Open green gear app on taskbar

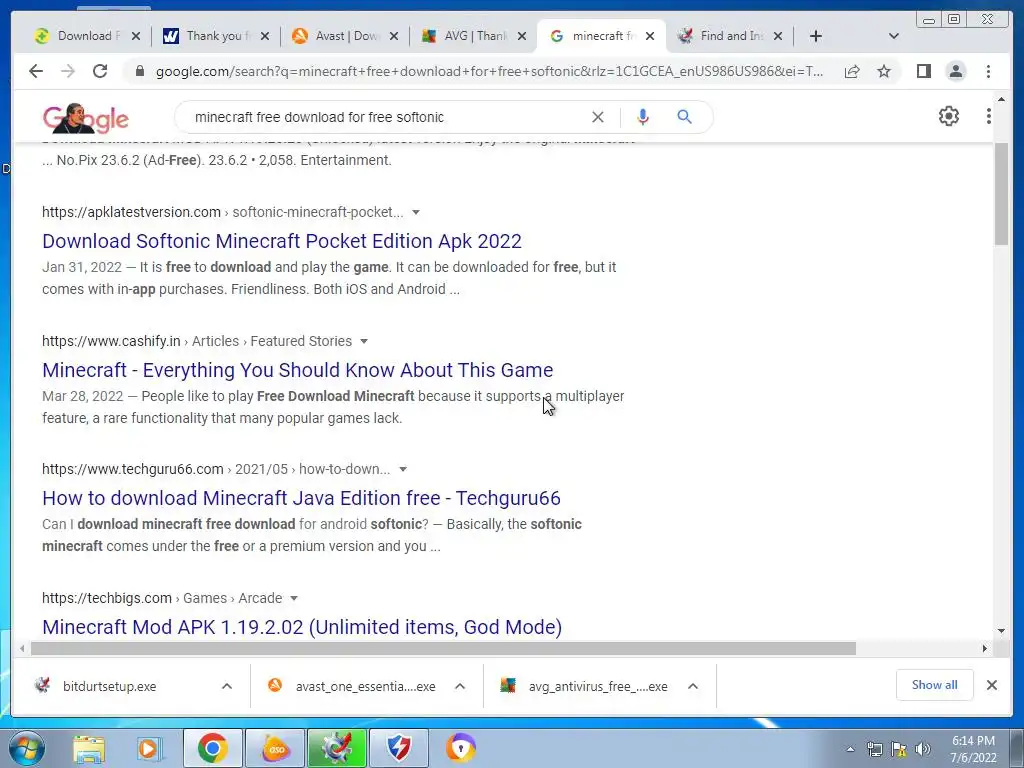point(336,748)
